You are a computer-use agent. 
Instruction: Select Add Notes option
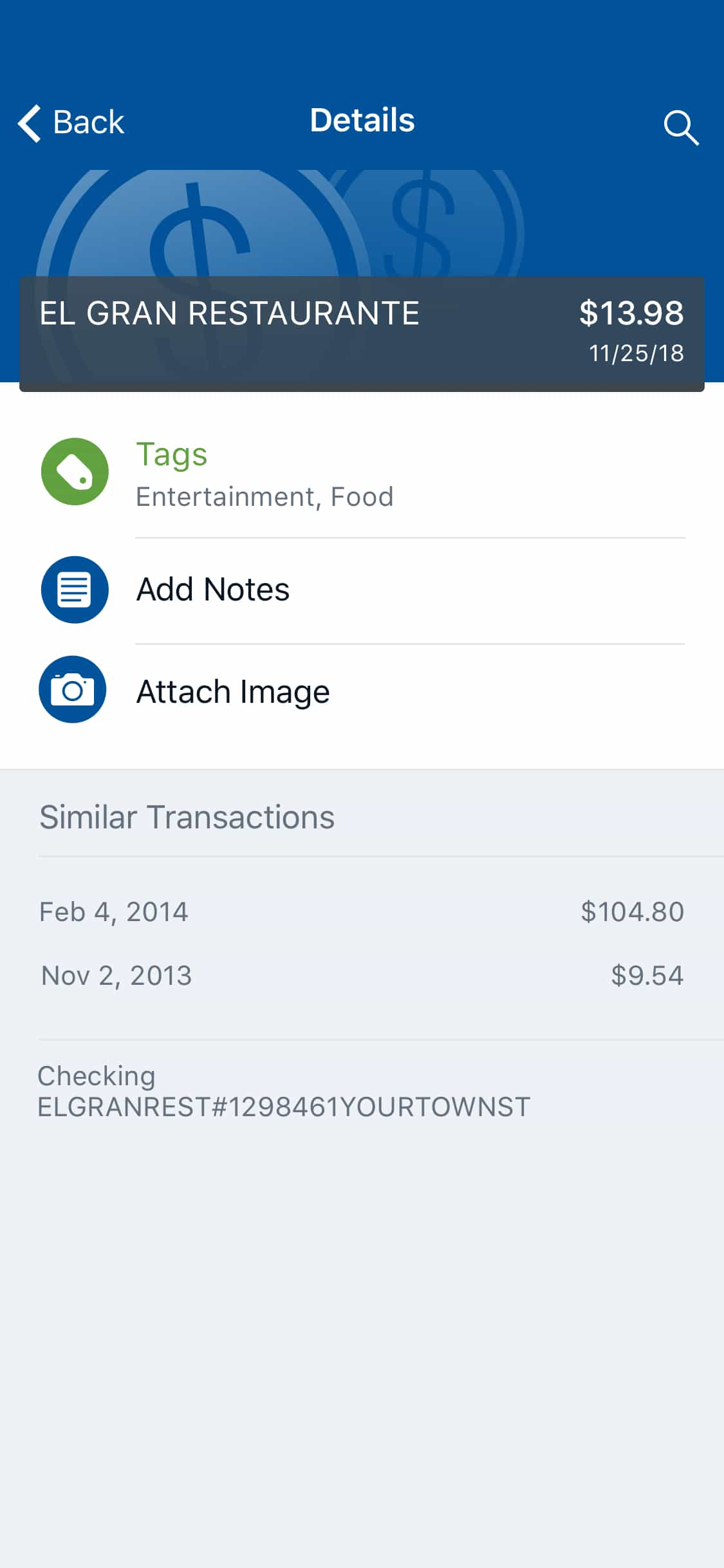362,590
